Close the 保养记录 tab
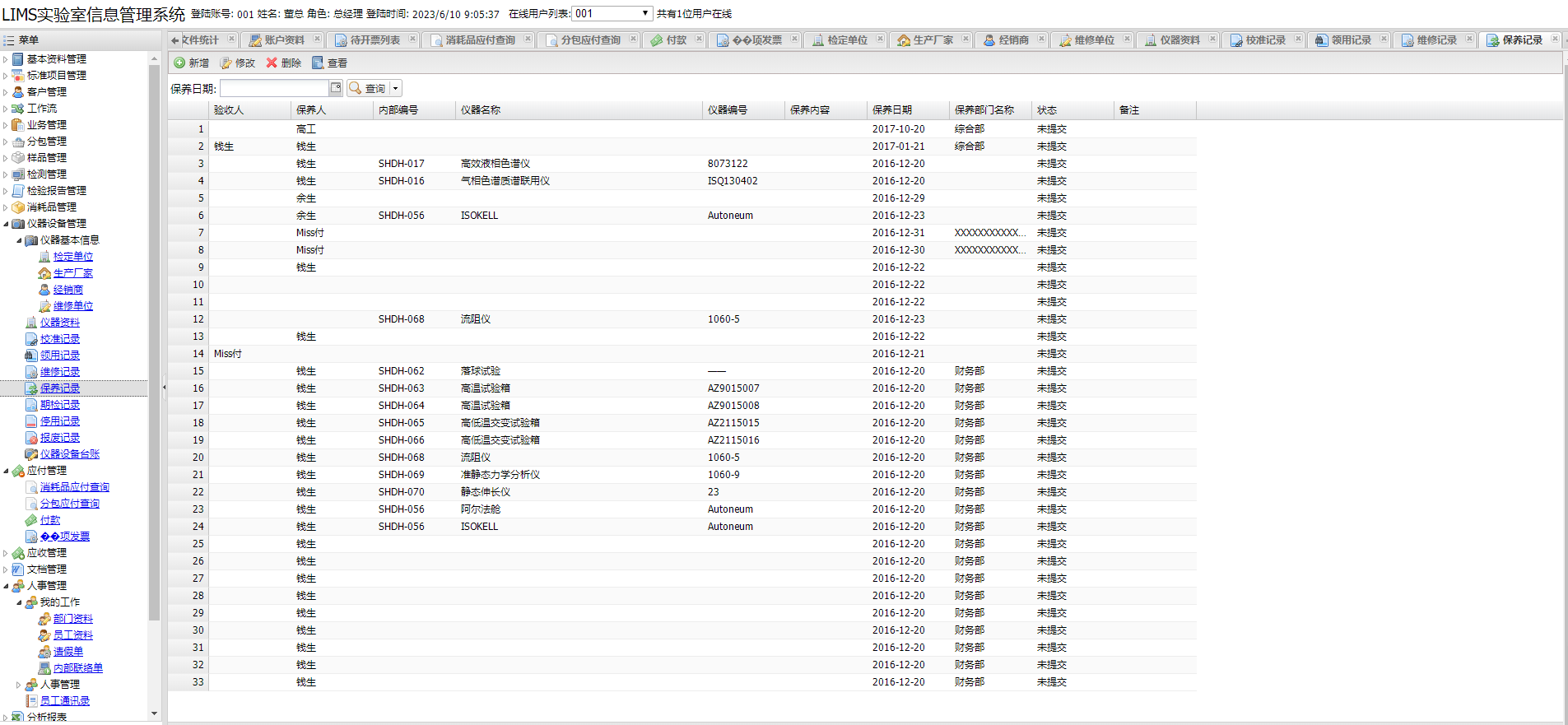This screenshot has width=1568, height=725. point(1555,39)
